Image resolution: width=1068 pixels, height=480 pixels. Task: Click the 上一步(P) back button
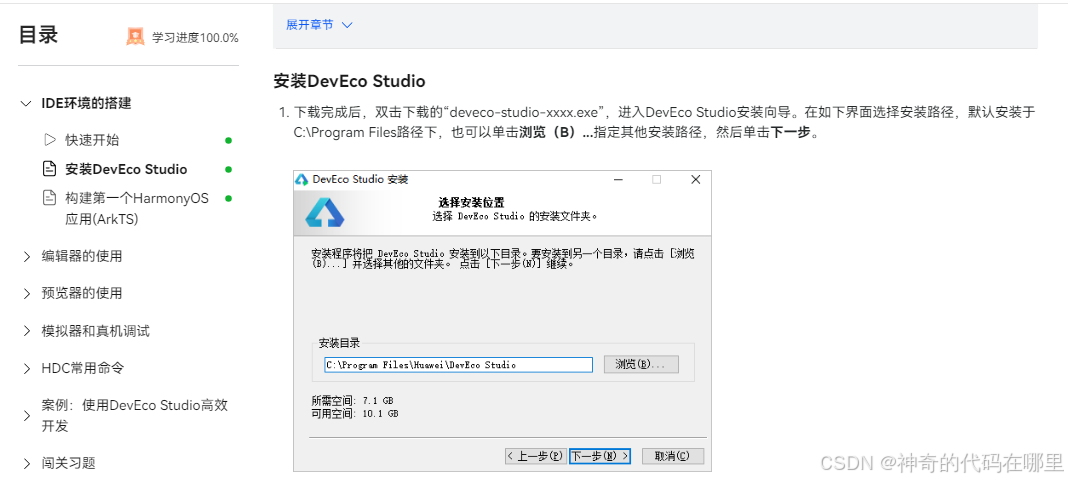[535, 456]
